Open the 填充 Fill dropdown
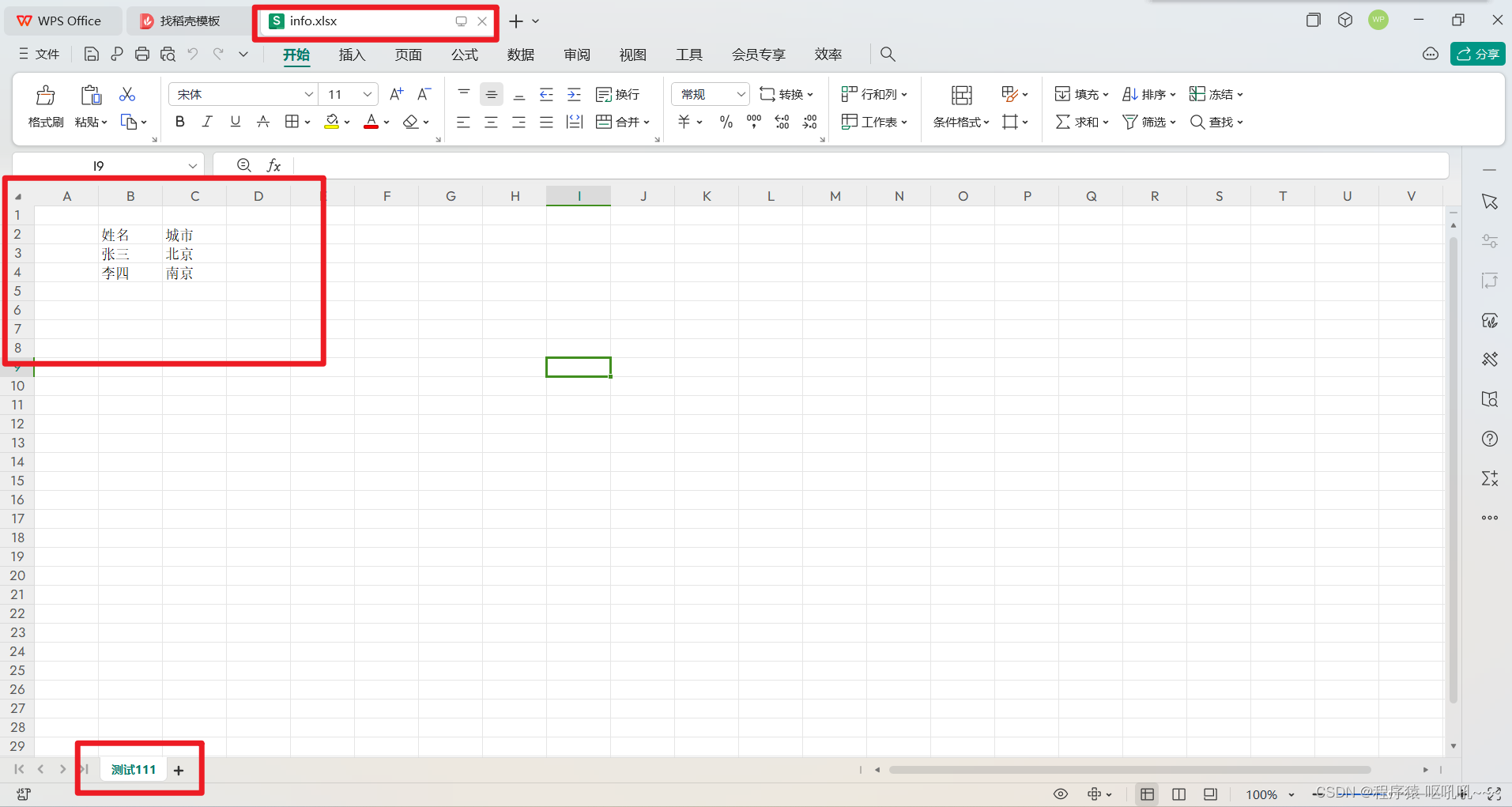The image size is (1512, 807). click(x=1082, y=94)
